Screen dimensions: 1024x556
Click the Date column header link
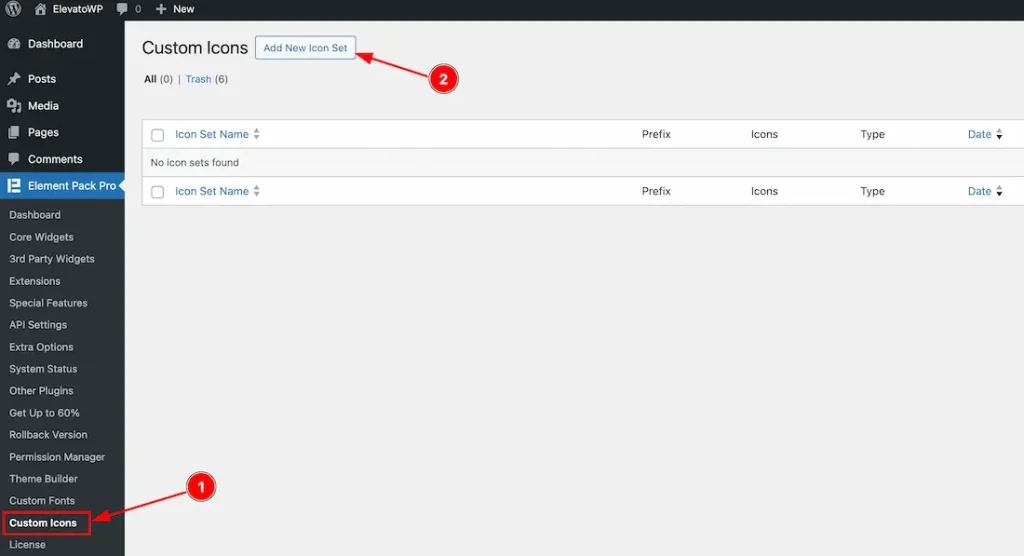[979, 134]
